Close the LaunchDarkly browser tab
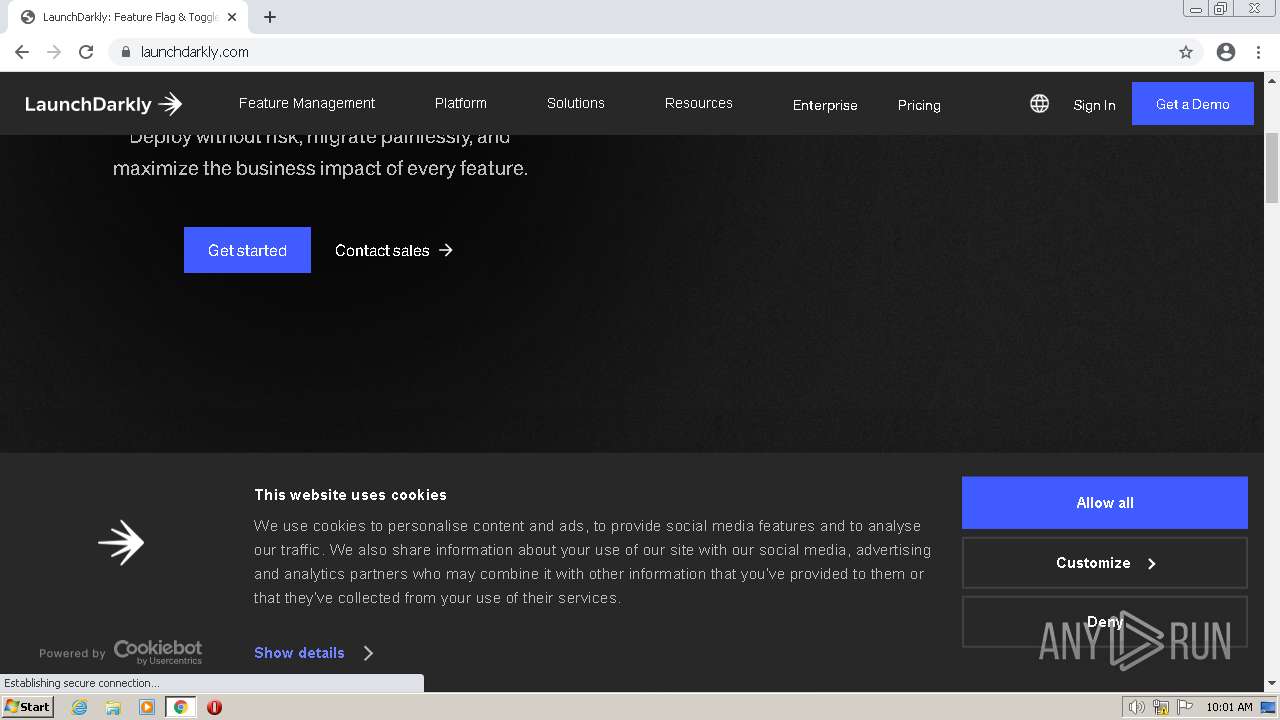The image size is (1280, 720). coord(232,17)
